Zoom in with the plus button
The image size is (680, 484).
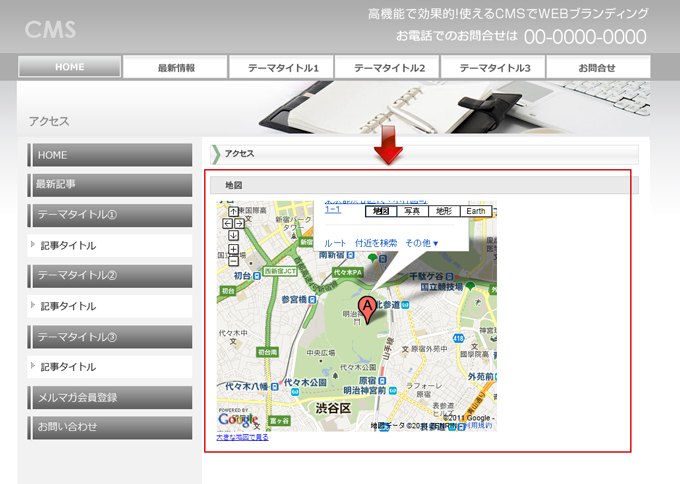click(x=233, y=249)
